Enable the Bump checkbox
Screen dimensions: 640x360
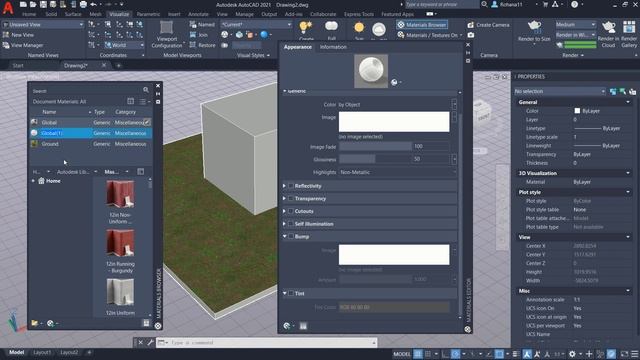(291, 236)
